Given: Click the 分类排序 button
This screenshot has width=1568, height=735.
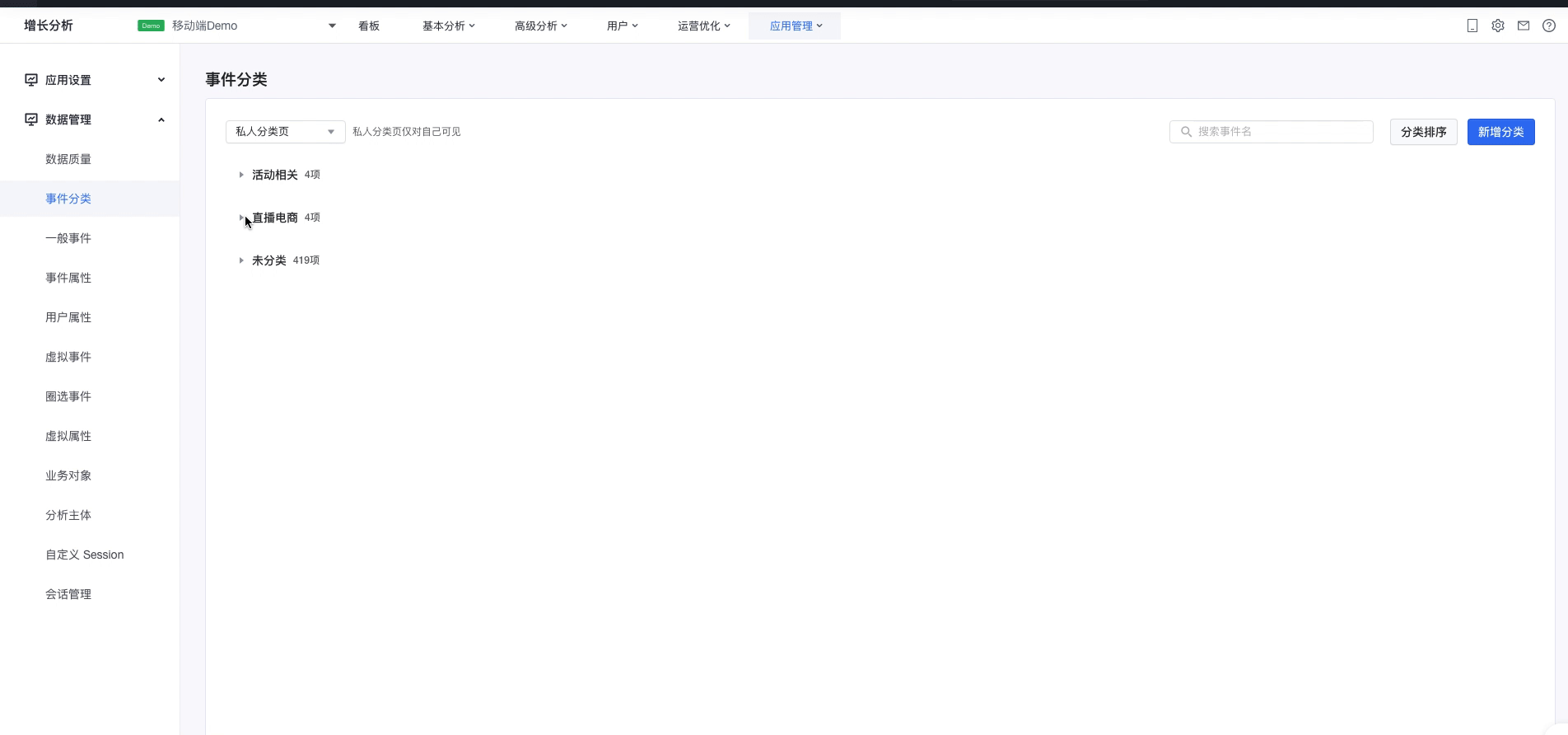Looking at the screenshot, I should click(x=1423, y=132).
